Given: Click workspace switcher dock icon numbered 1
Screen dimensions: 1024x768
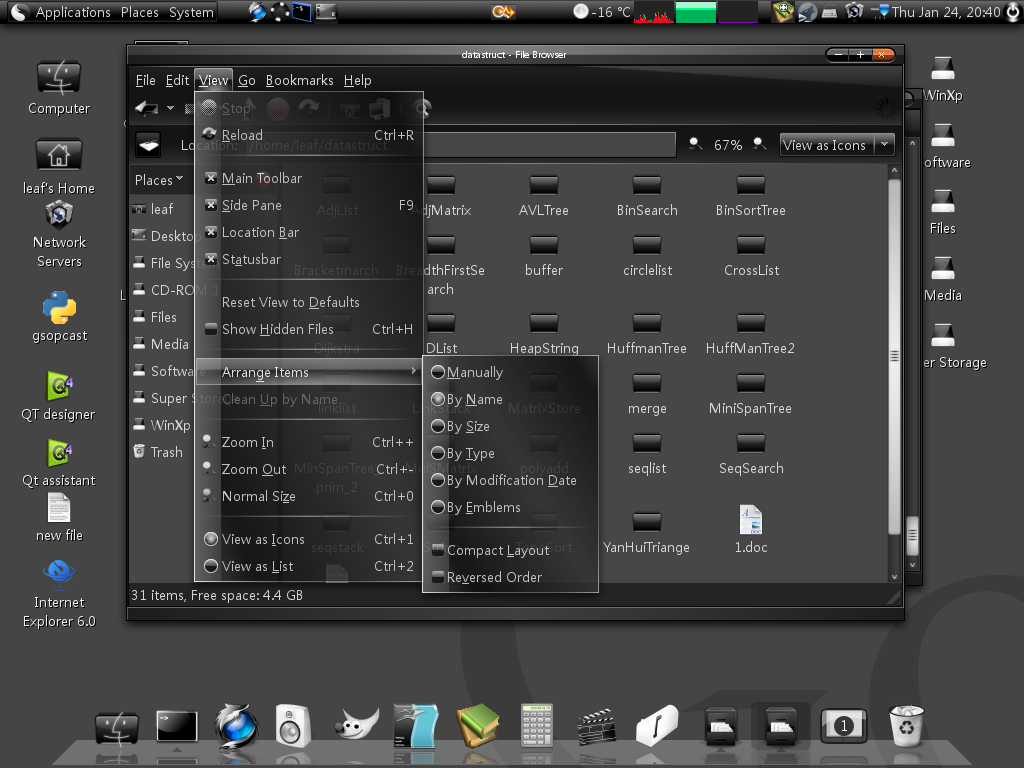Looking at the screenshot, I should pyautogui.click(x=843, y=726).
